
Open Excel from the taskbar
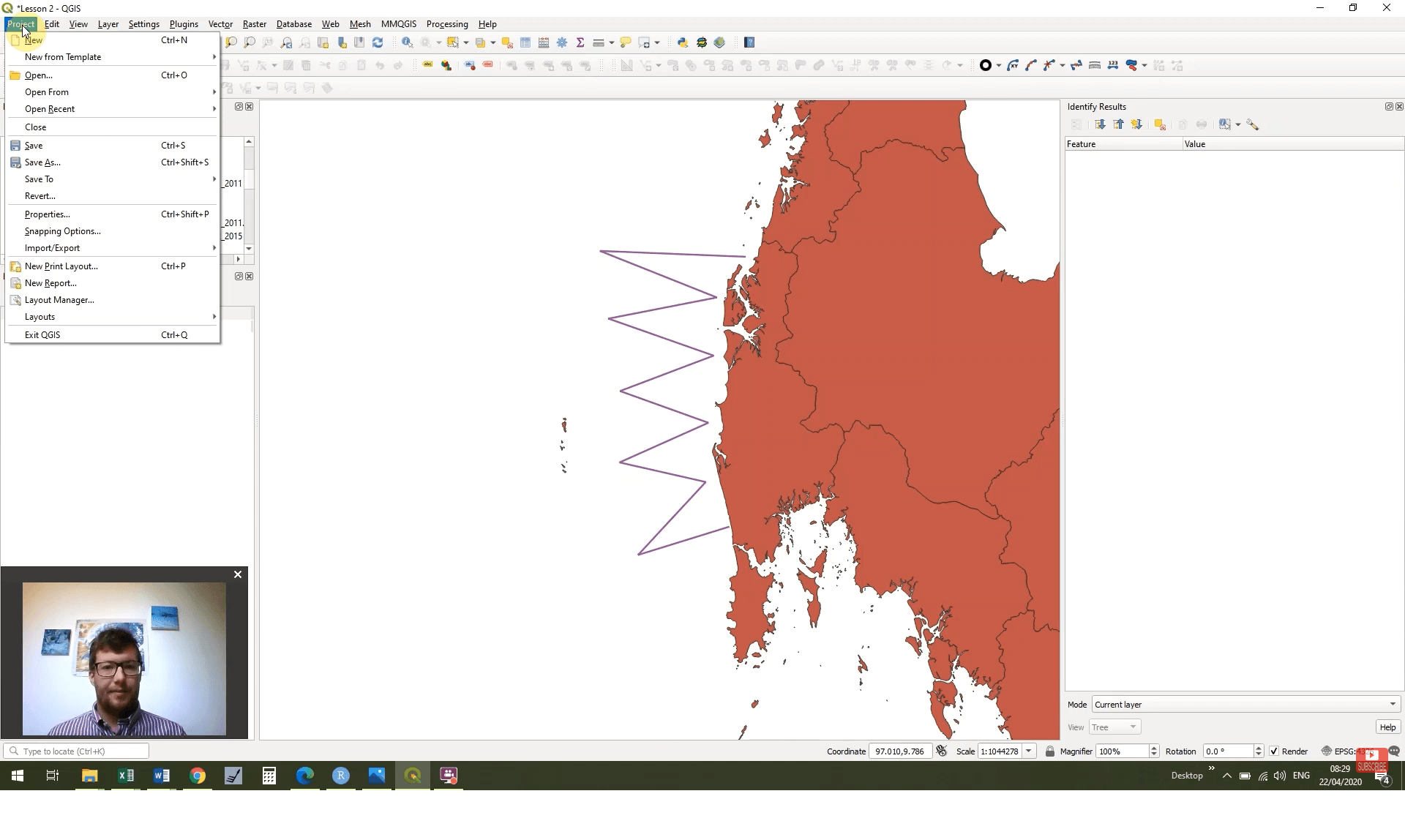pos(125,776)
